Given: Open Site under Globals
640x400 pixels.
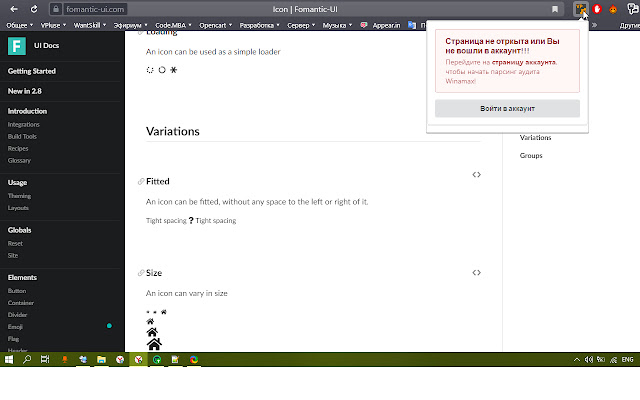Looking at the screenshot, I should click(x=13, y=256).
